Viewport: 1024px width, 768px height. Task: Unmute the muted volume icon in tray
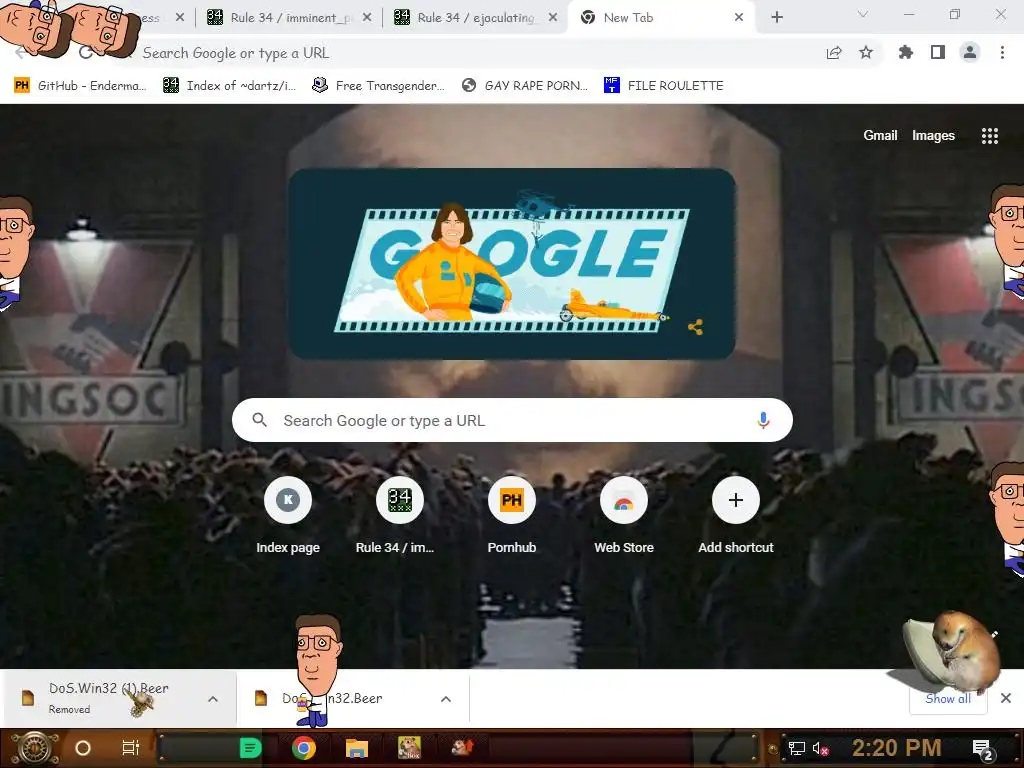[820, 748]
